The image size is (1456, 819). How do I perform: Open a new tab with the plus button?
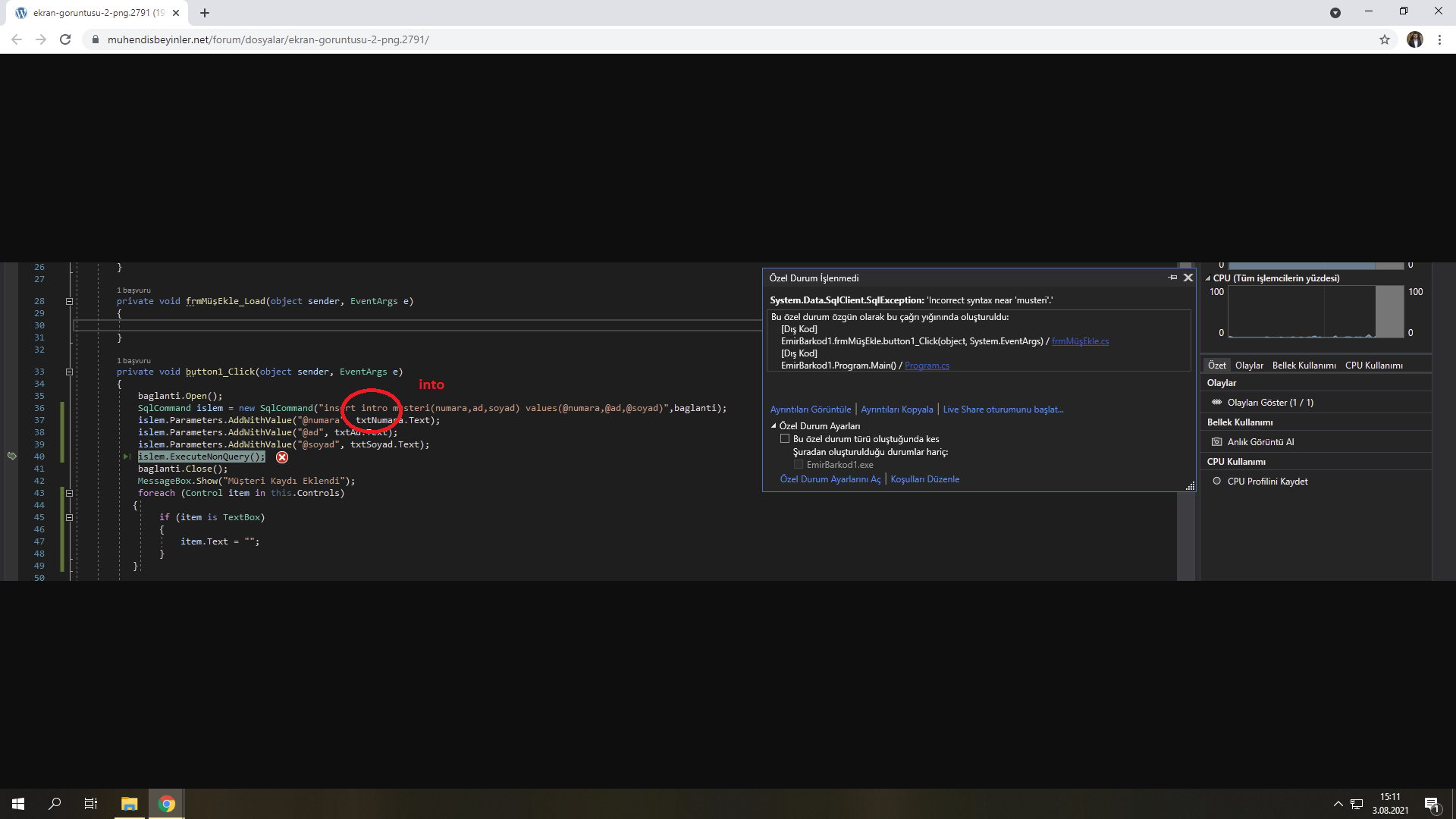point(205,13)
